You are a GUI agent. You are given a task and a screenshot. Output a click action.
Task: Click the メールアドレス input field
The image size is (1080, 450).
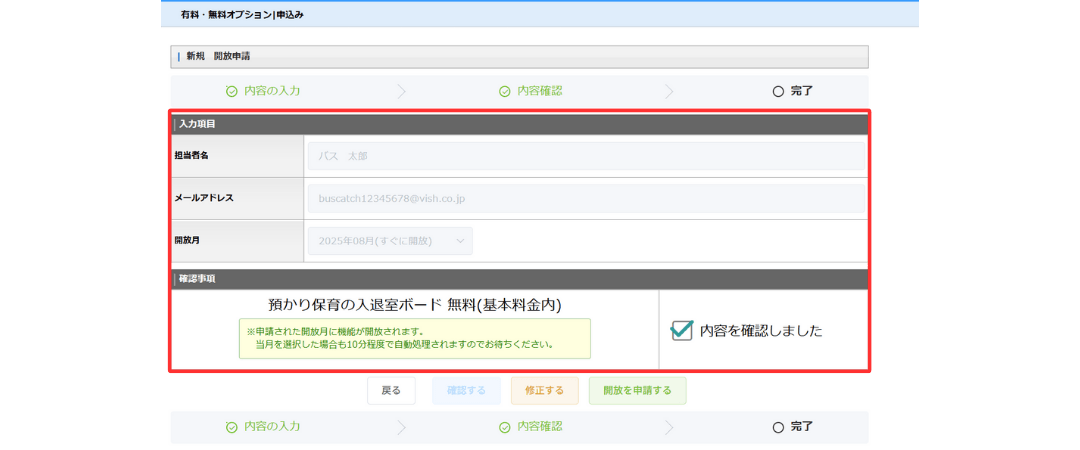click(585, 199)
